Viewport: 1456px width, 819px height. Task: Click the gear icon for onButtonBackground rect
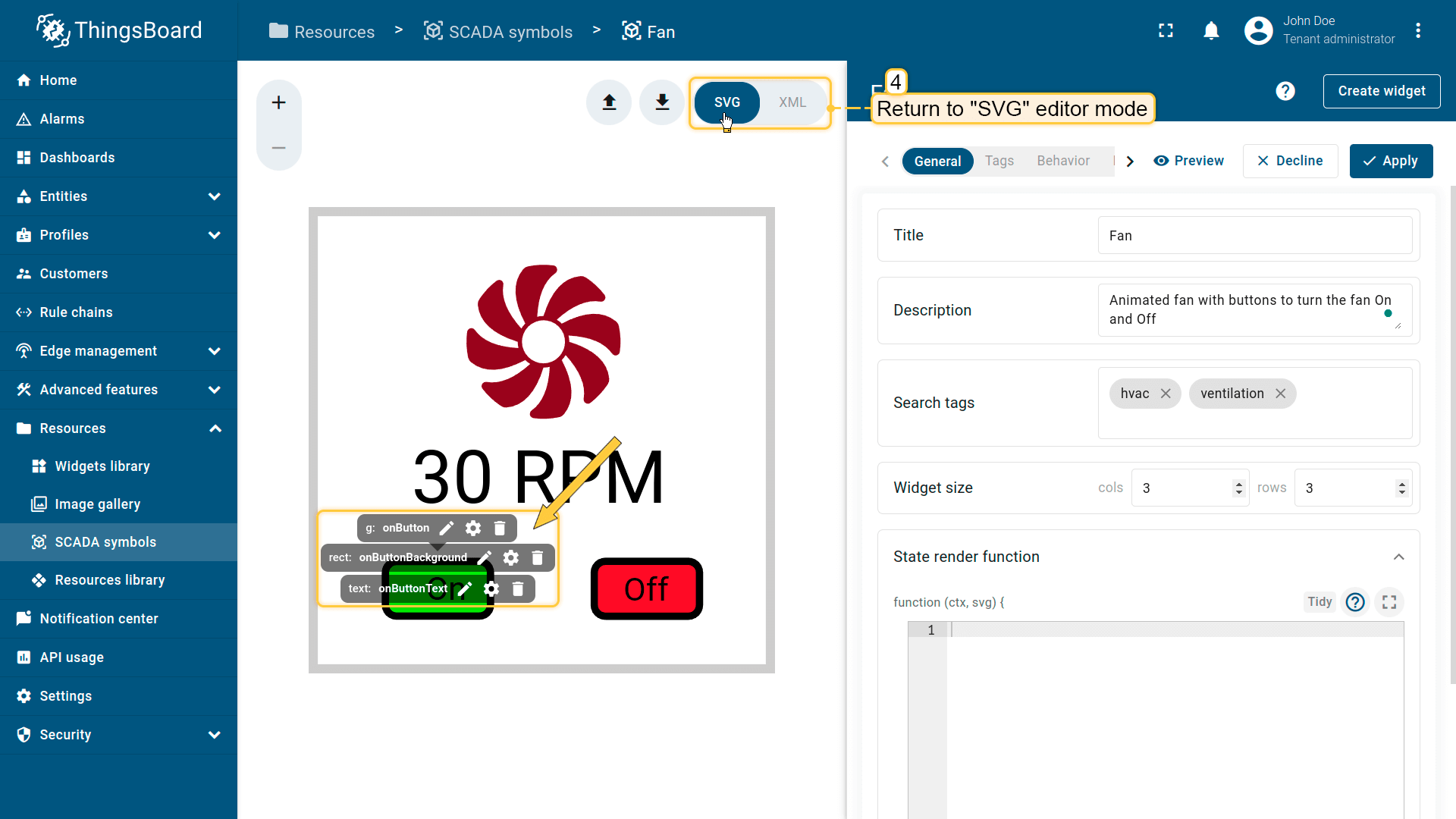click(511, 557)
